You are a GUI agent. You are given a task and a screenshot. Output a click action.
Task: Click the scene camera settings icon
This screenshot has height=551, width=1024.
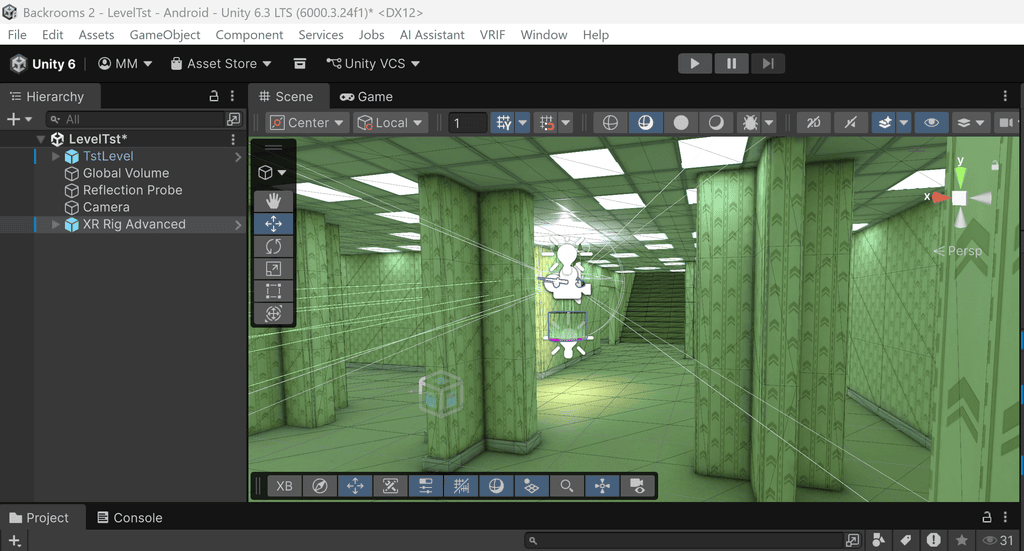click(1006, 123)
